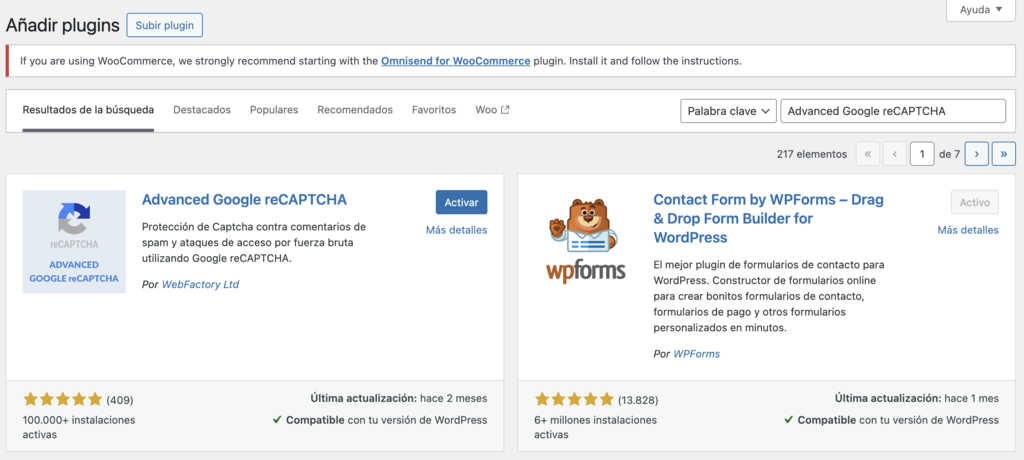Switch to the Destacados tab
The image size is (1024, 460).
tap(202, 110)
